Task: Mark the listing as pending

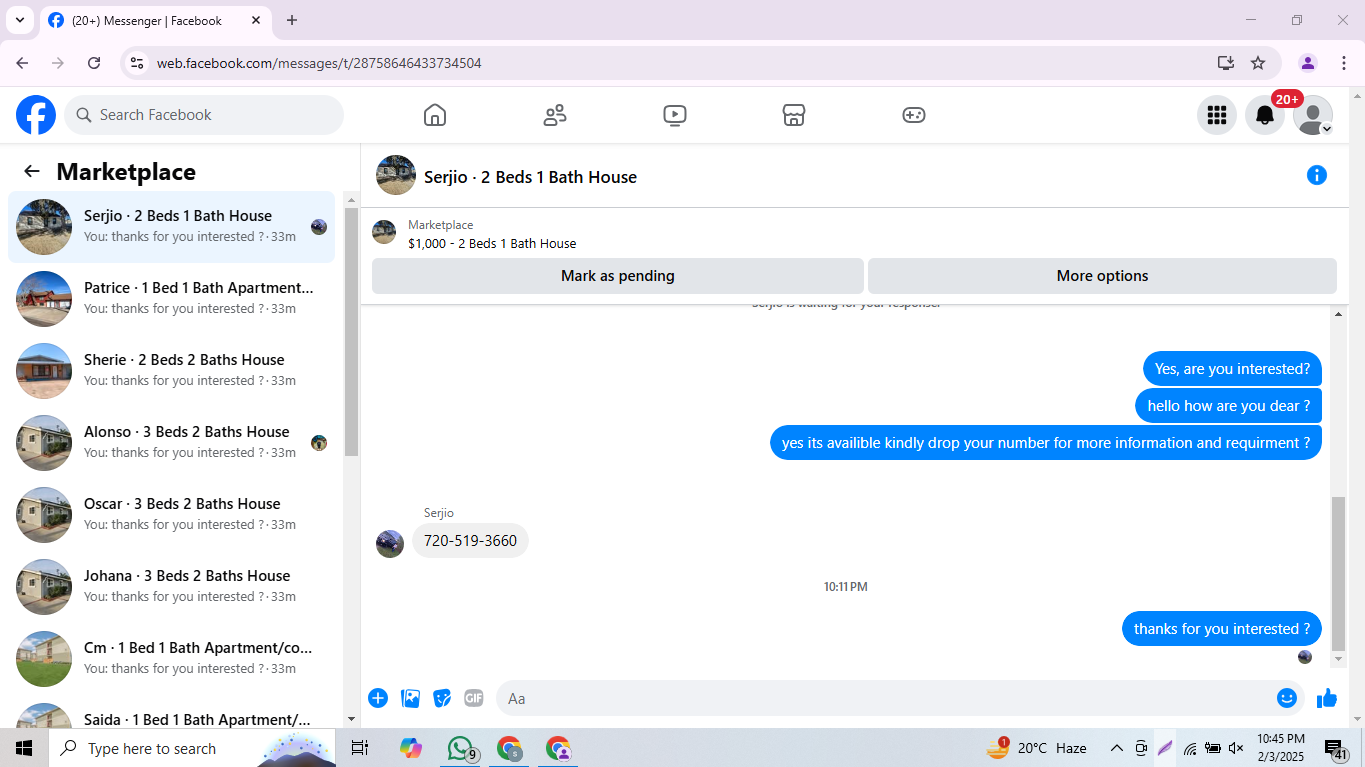Action: click(618, 276)
